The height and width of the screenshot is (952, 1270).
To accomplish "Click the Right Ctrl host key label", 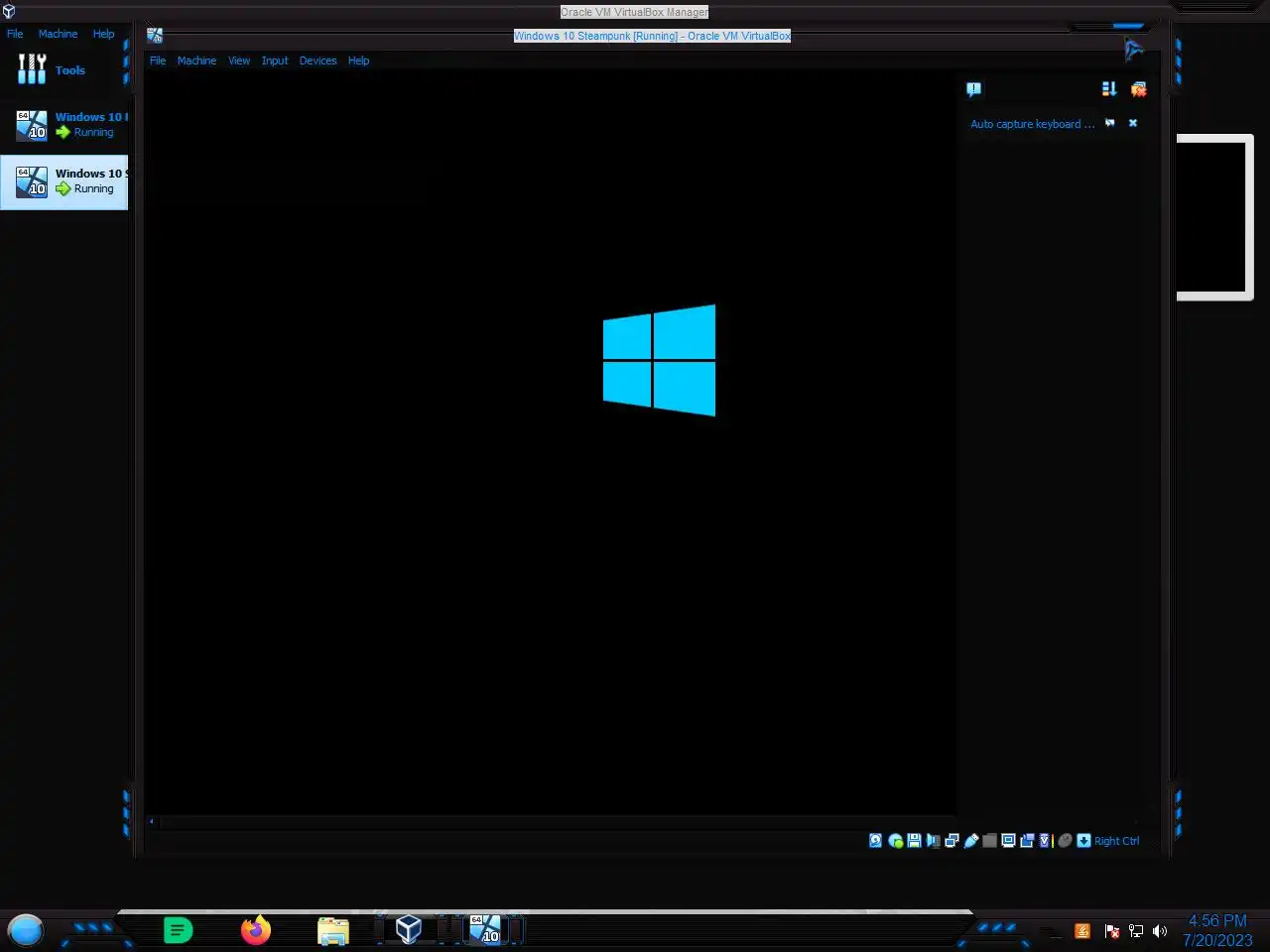I will [1116, 841].
